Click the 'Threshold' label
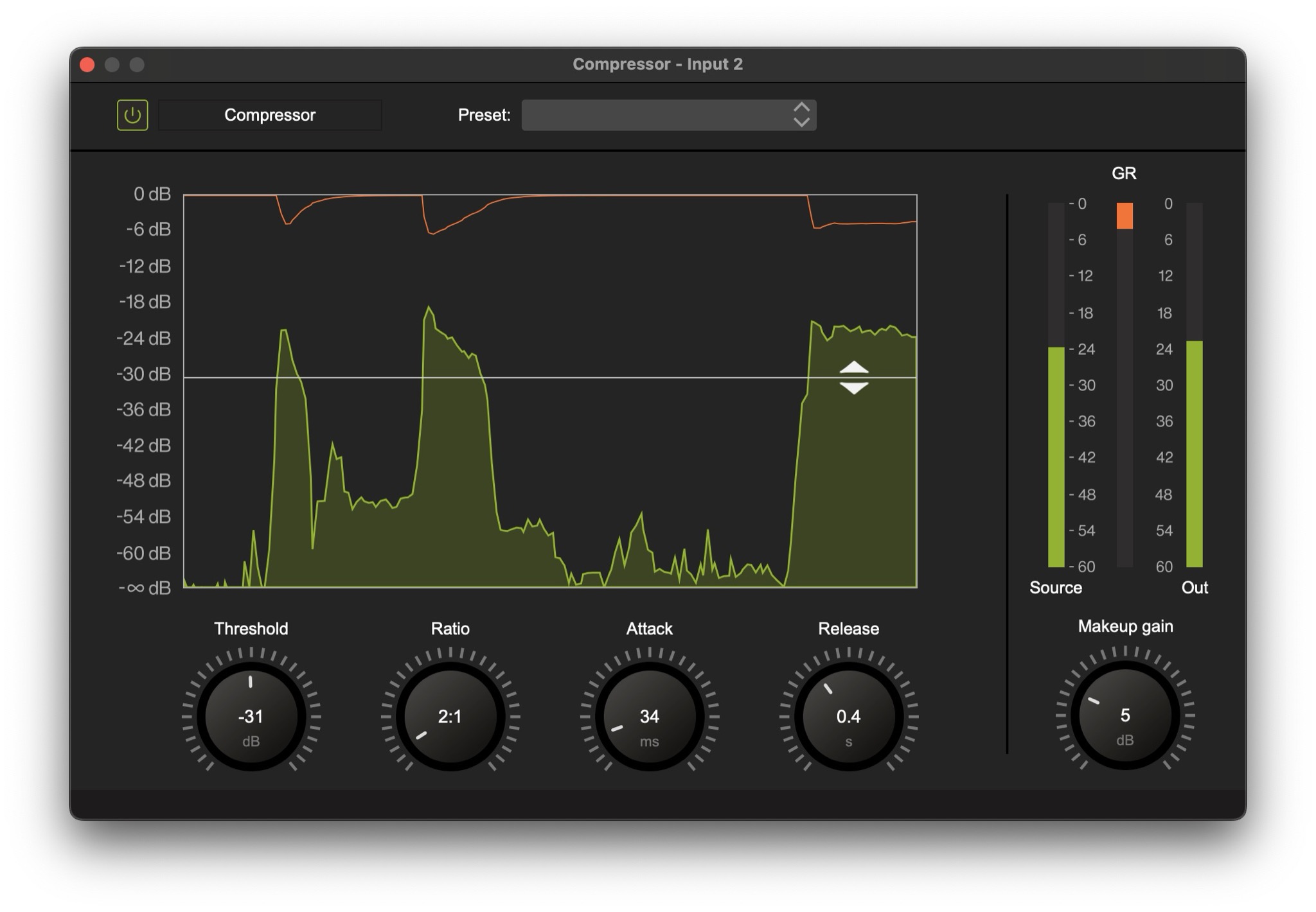The height and width of the screenshot is (912, 1316). (x=251, y=628)
